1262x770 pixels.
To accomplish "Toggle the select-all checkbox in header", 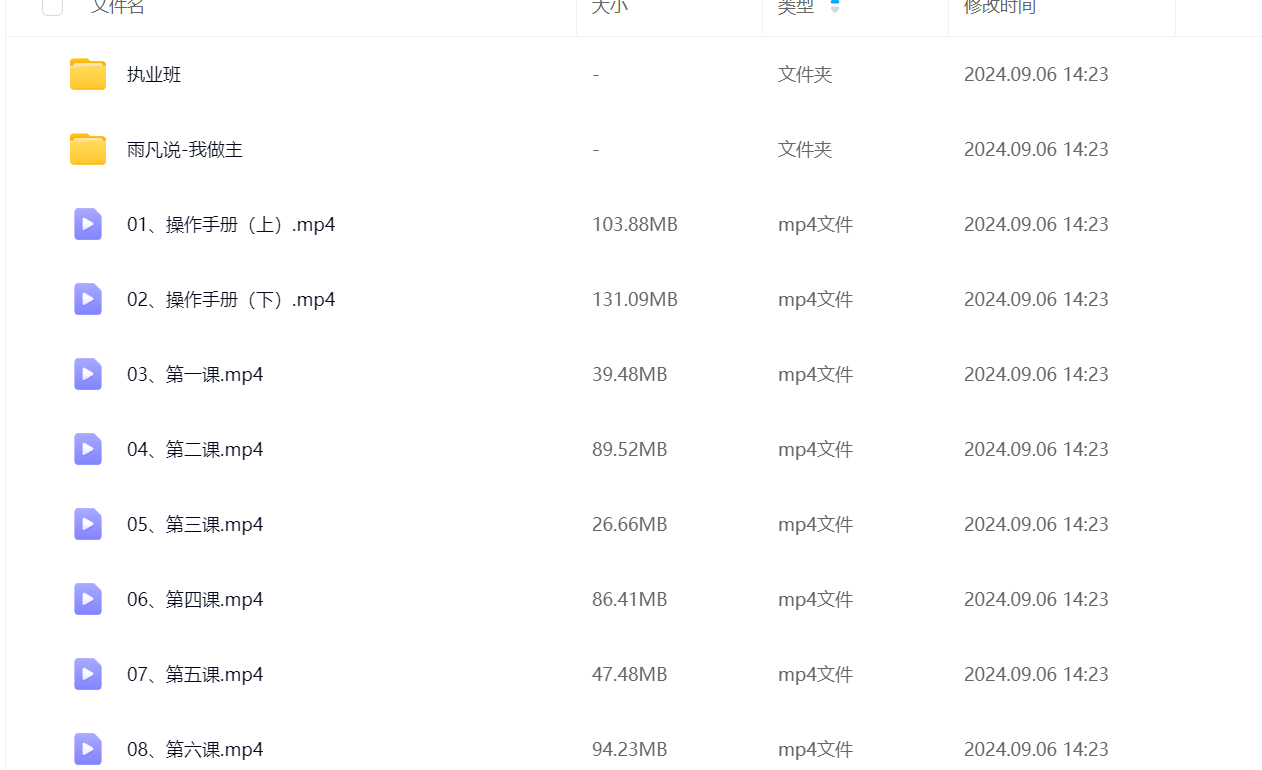I will 53,6.
